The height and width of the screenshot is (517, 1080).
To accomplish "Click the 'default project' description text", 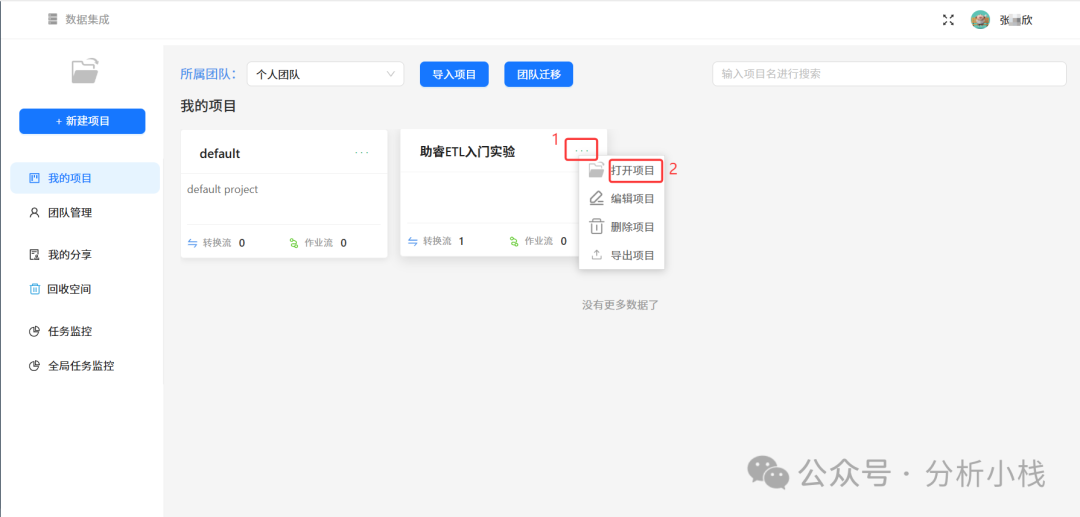I will click(x=222, y=189).
